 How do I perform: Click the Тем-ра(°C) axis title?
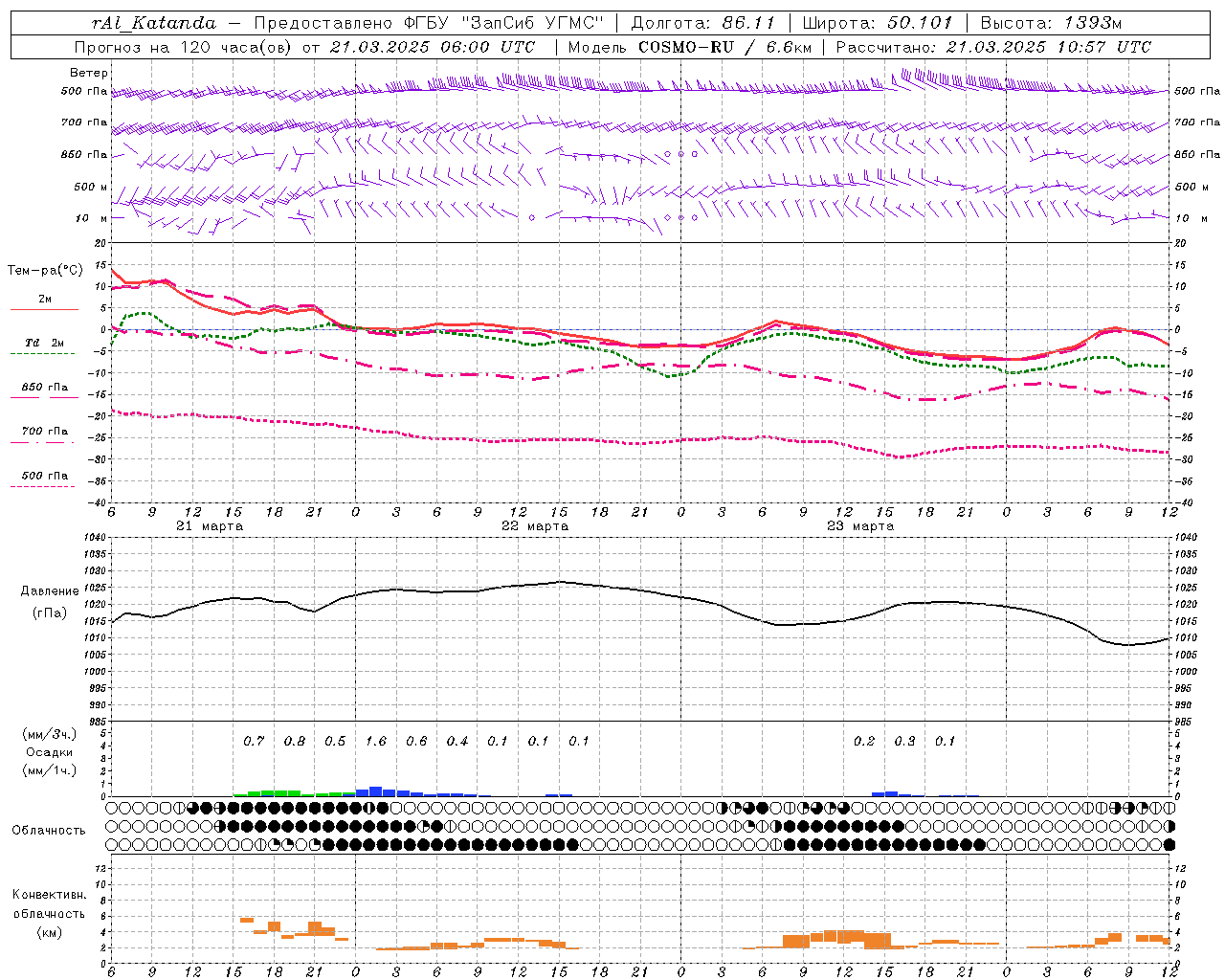click(45, 271)
